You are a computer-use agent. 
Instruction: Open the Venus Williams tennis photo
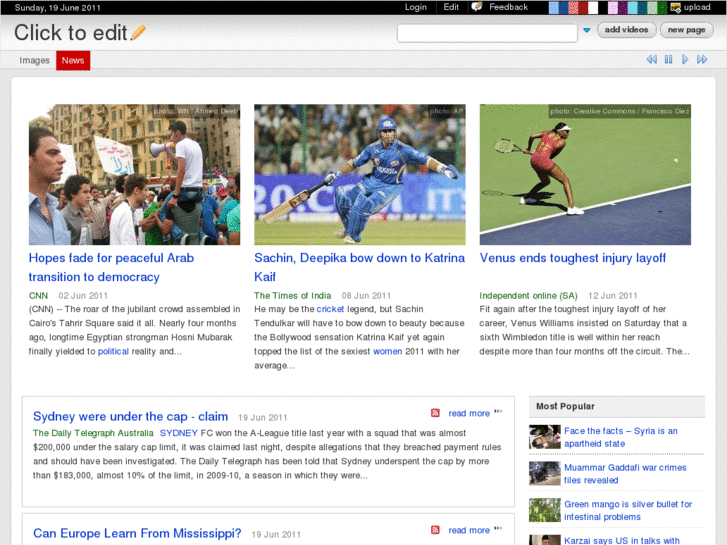(x=585, y=174)
